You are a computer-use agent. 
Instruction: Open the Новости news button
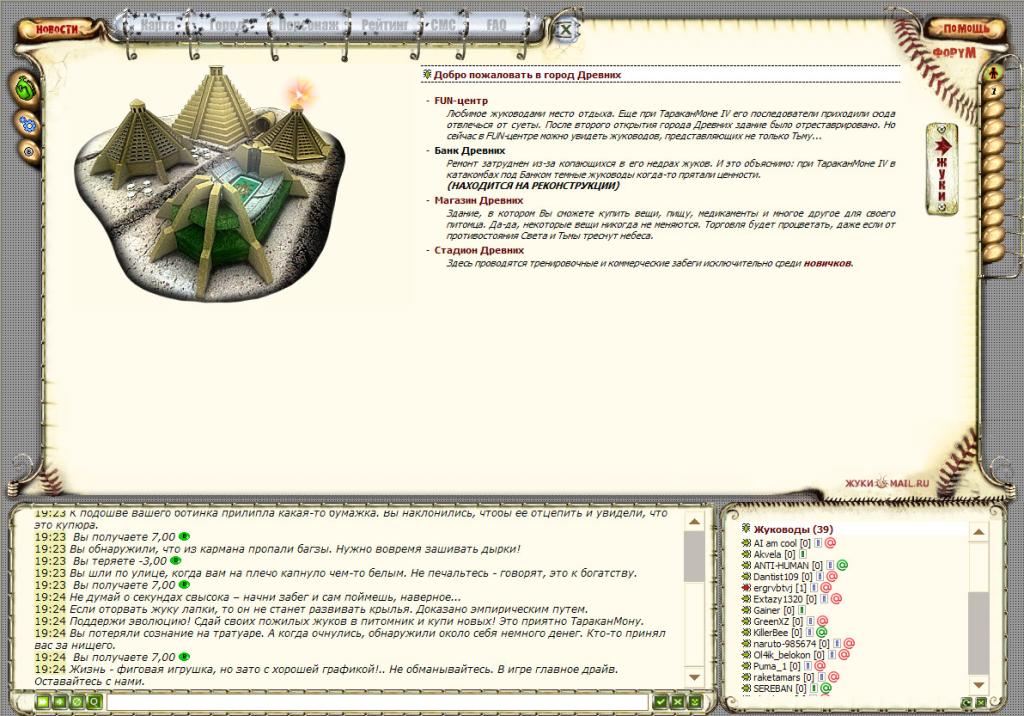click(x=56, y=29)
